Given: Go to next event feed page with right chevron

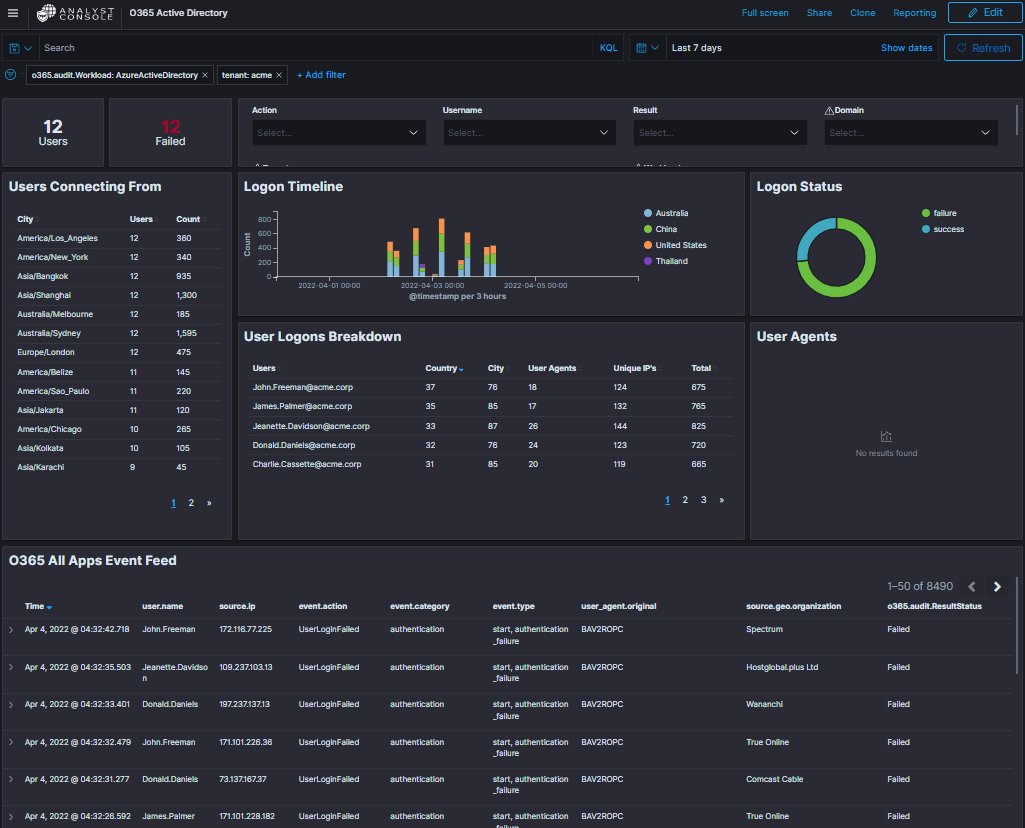Looking at the screenshot, I should (x=997, y=587).
